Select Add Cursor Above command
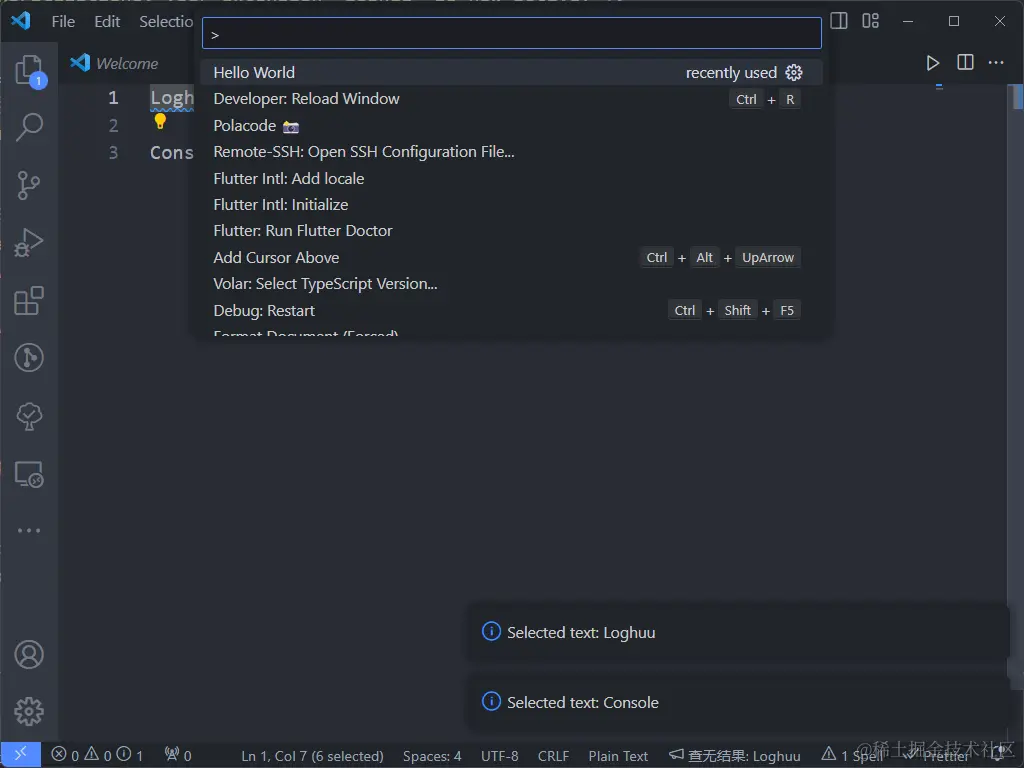The image size is (1024, 768). [x=511, y=257]
